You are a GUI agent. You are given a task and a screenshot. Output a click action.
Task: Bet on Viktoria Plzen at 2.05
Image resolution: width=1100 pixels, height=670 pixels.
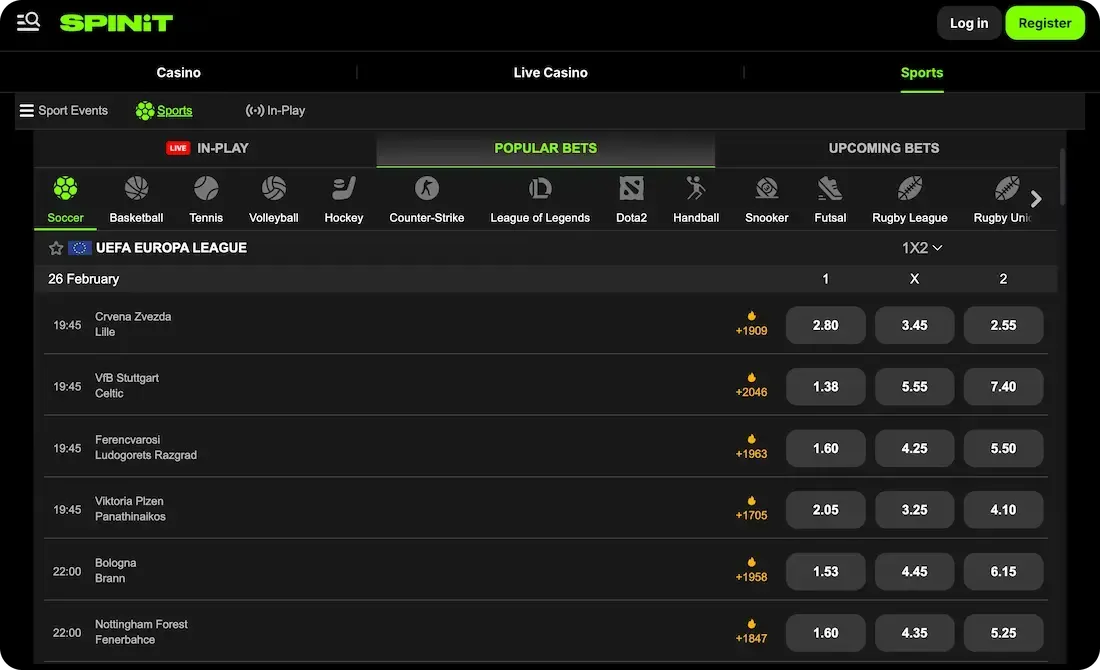(826, 509)
